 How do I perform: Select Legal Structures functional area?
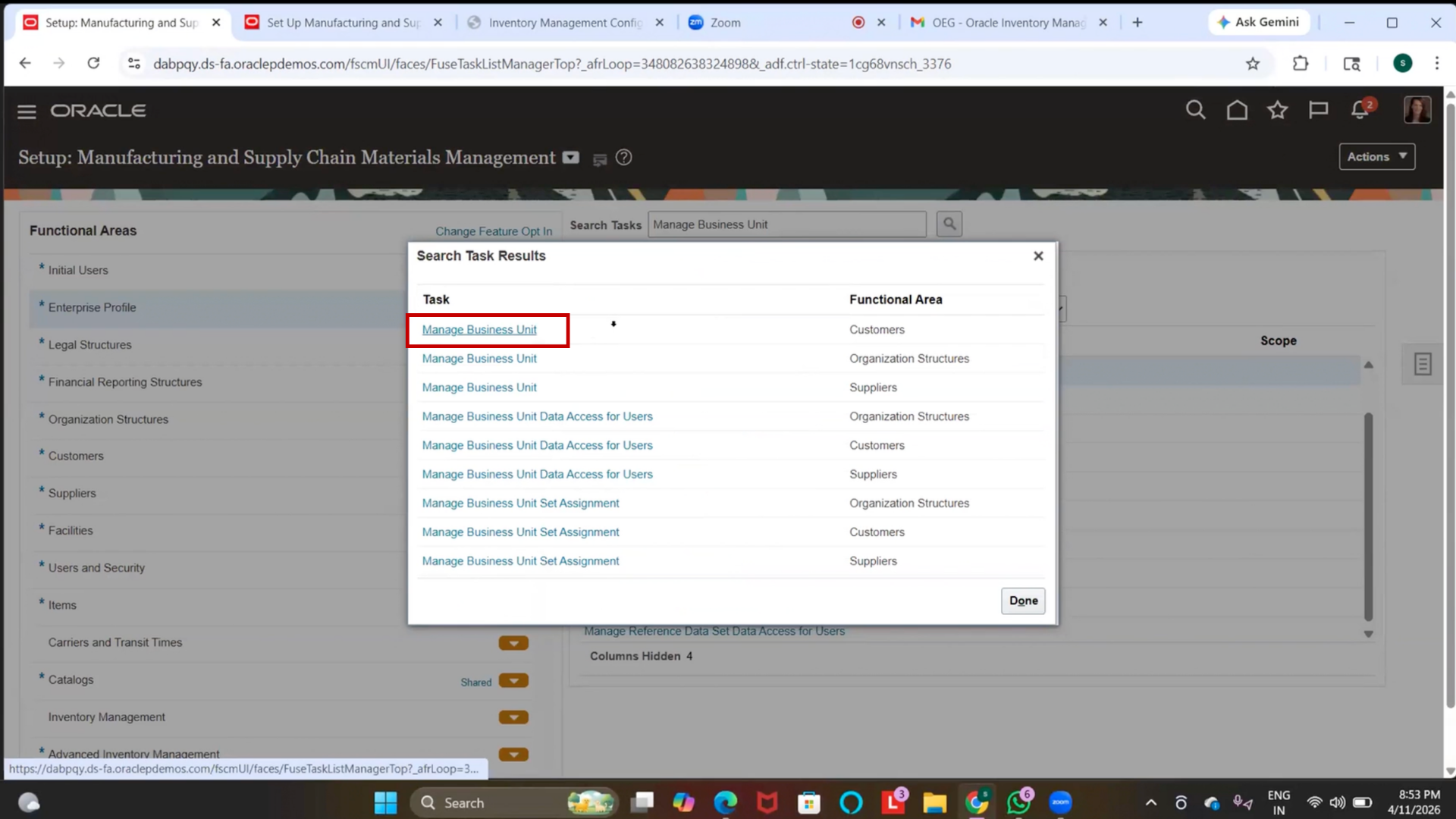click(89, 345)
